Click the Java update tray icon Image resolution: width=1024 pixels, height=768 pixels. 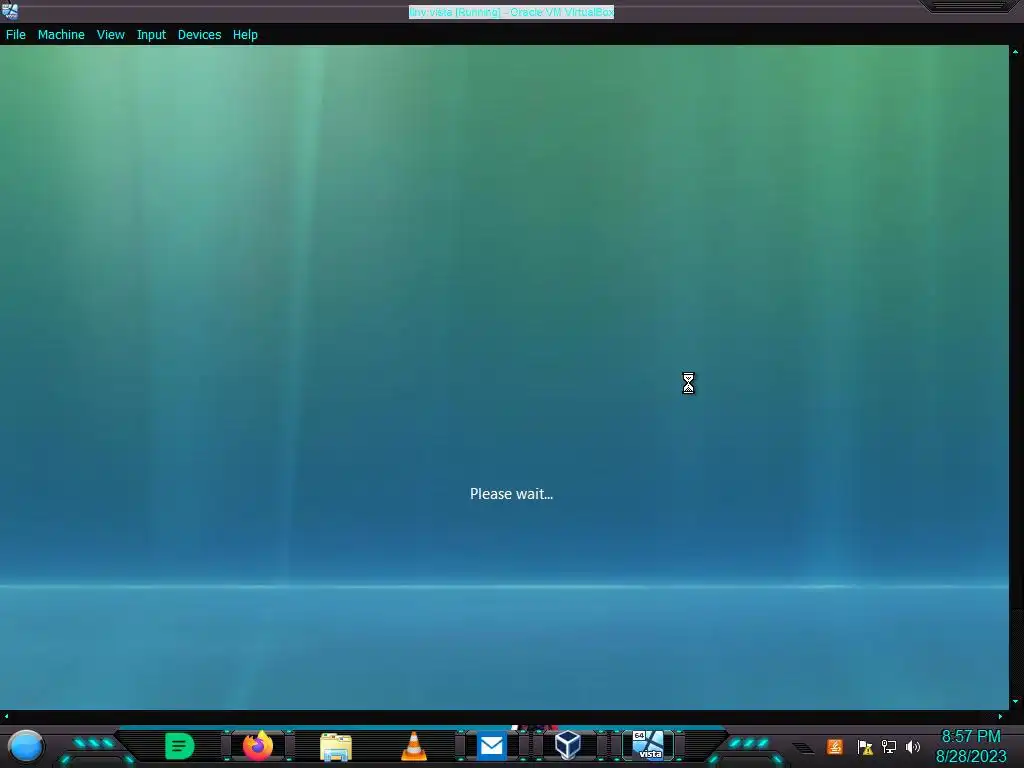[x=835, y=746]
